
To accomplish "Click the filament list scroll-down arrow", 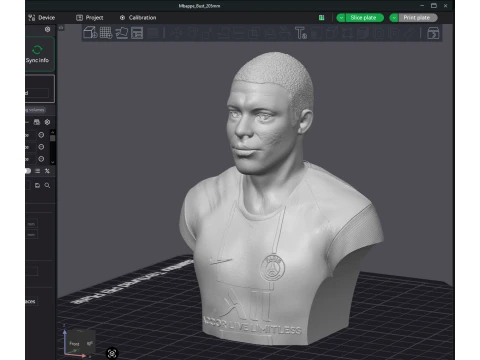I will tap(52, 162).
